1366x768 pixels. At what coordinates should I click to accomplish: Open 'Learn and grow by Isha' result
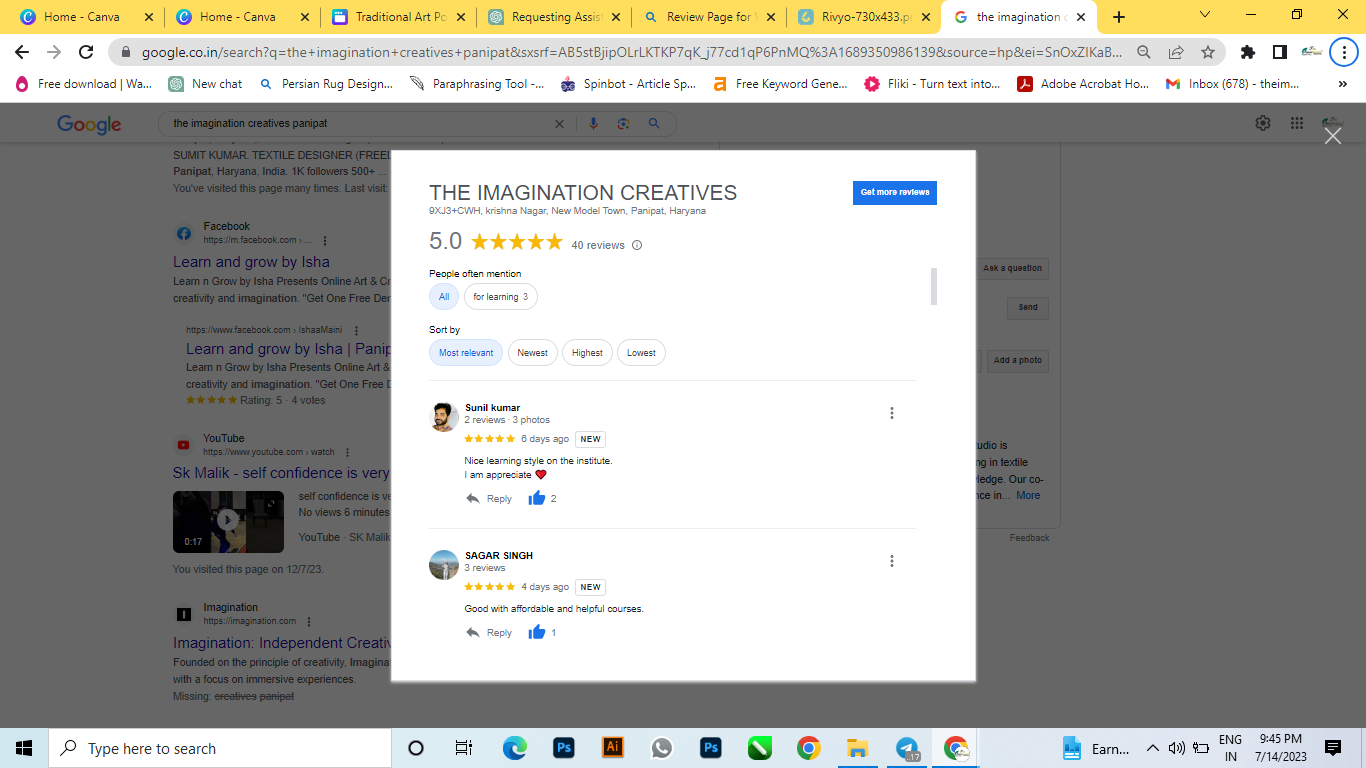pyautogui.click(x=251, y=262)
